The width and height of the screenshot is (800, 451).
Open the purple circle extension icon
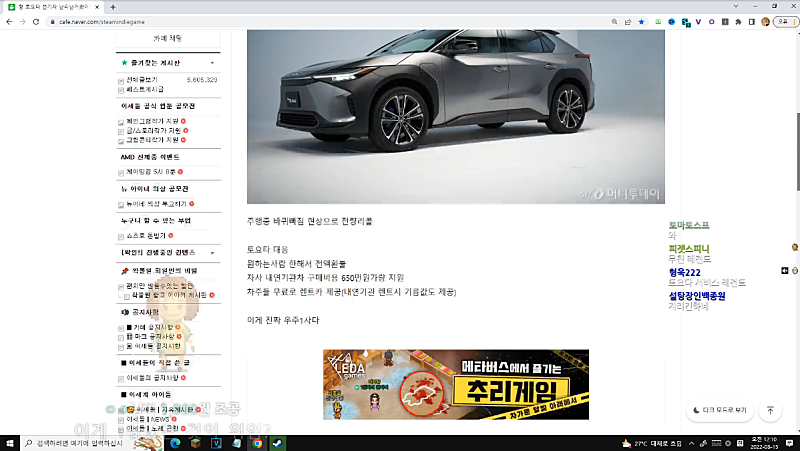click(x=711, y=22)
